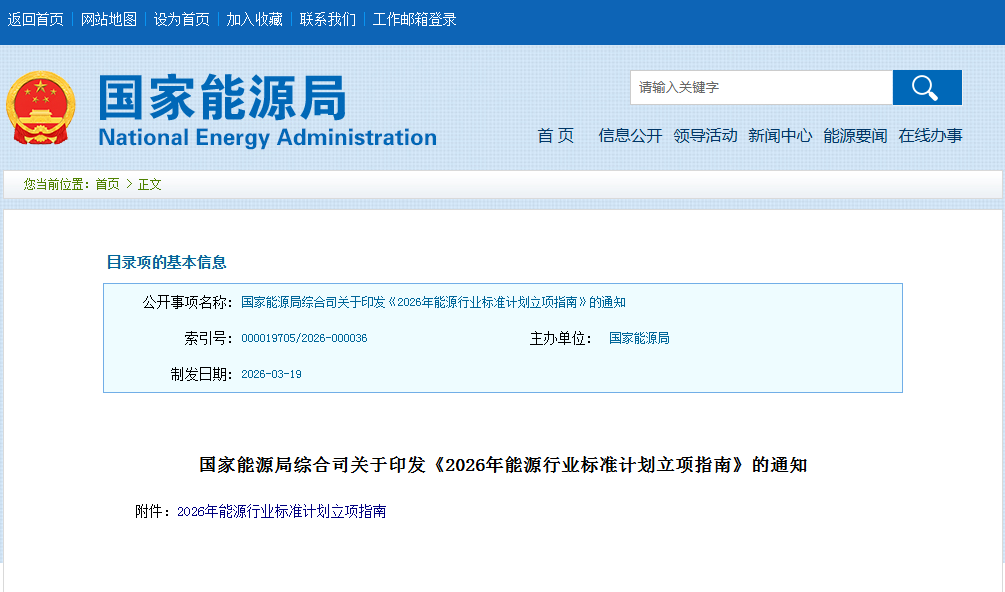Open 工作邮箱登录 mailbox login
Image resolution: width=1005 pixels, height=592 pixels.
[x=414, y=20]
